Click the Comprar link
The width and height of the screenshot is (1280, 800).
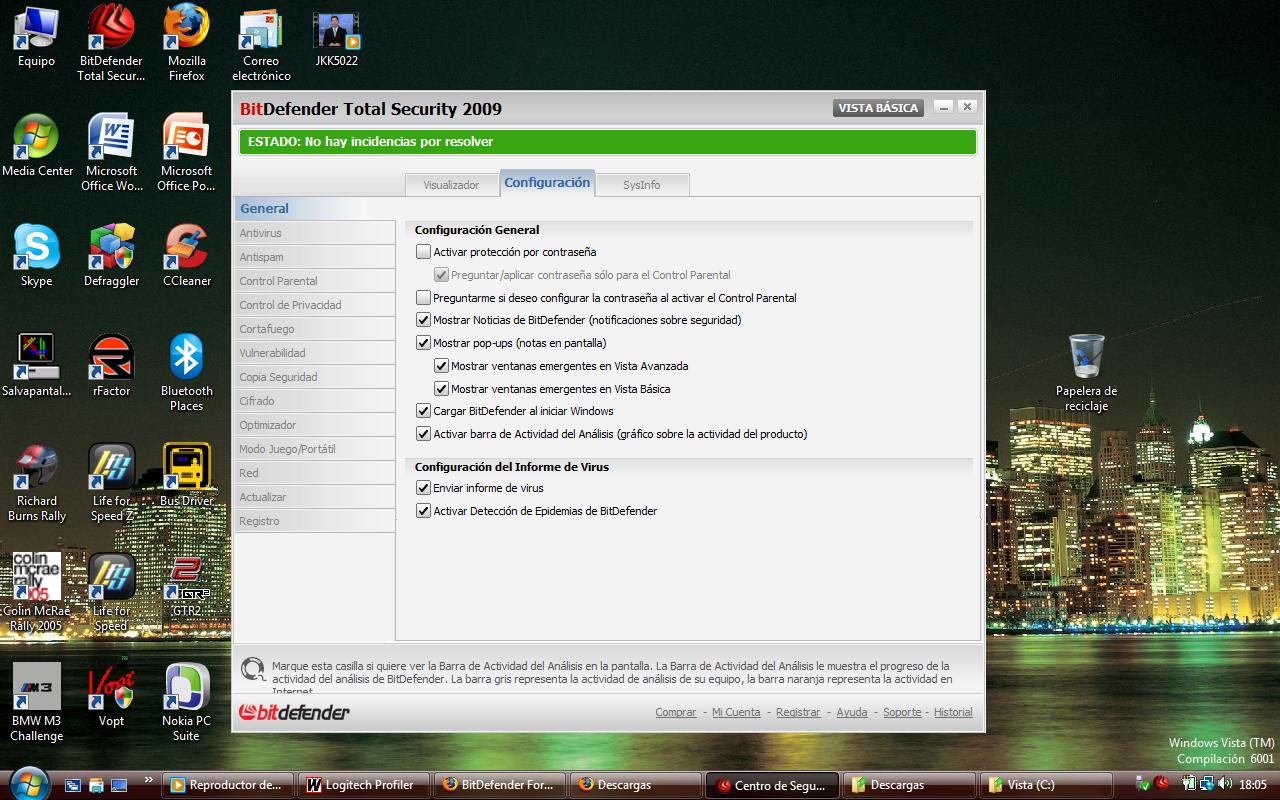(676, 712)
